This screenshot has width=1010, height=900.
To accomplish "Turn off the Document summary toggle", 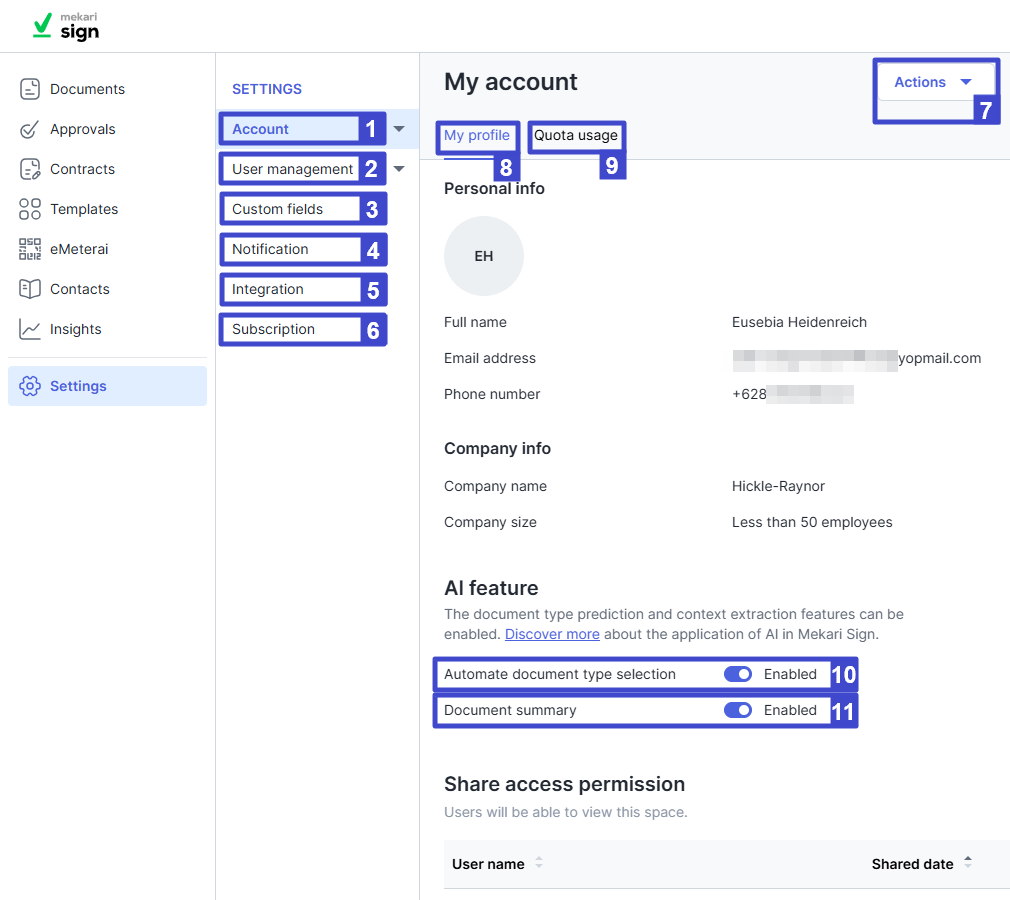I will [x=738, y=710].
